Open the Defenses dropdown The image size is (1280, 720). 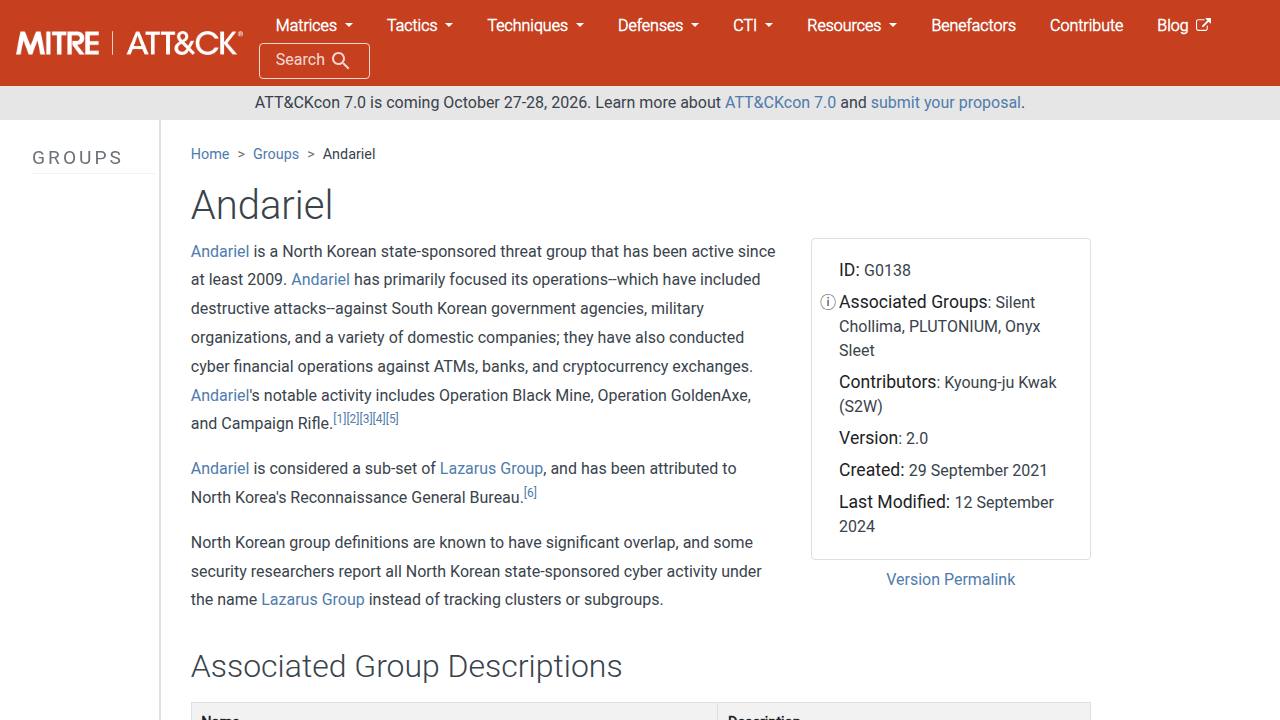(658, 25)
